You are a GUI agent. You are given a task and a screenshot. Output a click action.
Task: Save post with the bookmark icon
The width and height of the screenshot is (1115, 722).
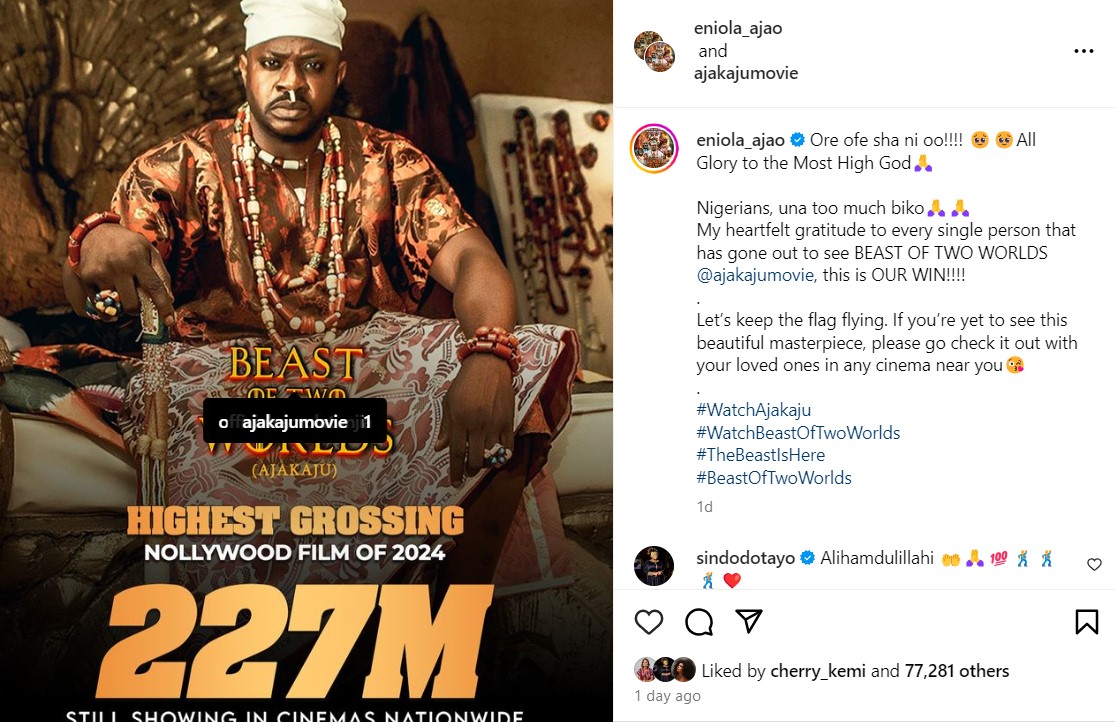point(1086,622)
